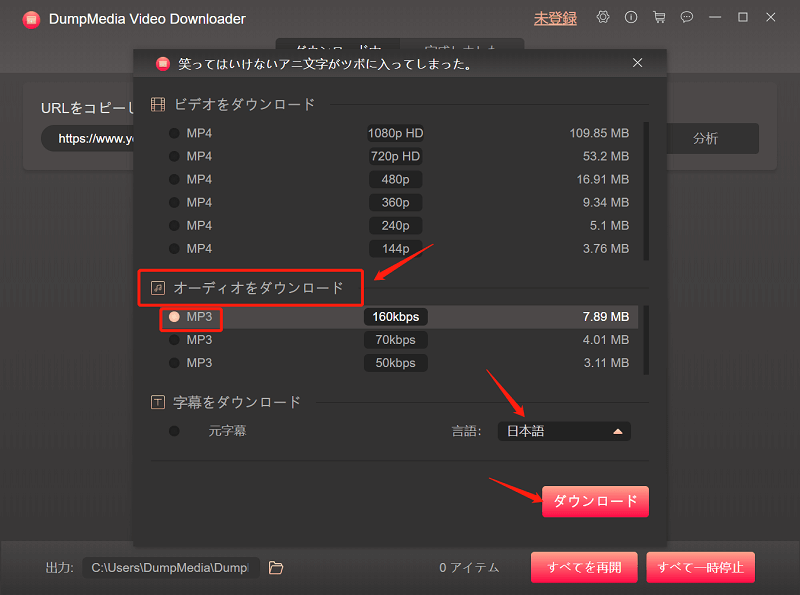Open the 未登録 registration link
This screenshot has height=595, width=800.
(555, 18)
